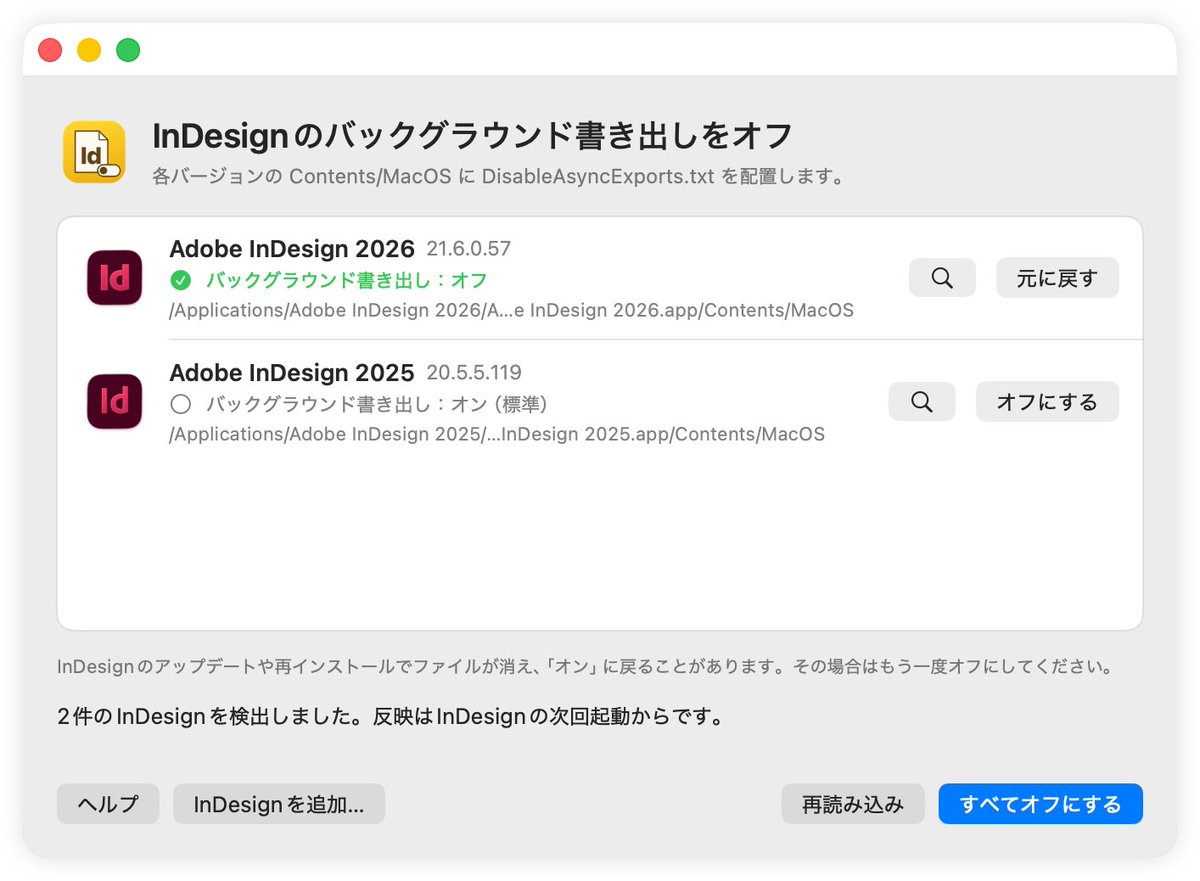Click すべてオフにする
The width and height of the screenshot is (1200, 881).
pyautogui.click(x=1040, y=804)
